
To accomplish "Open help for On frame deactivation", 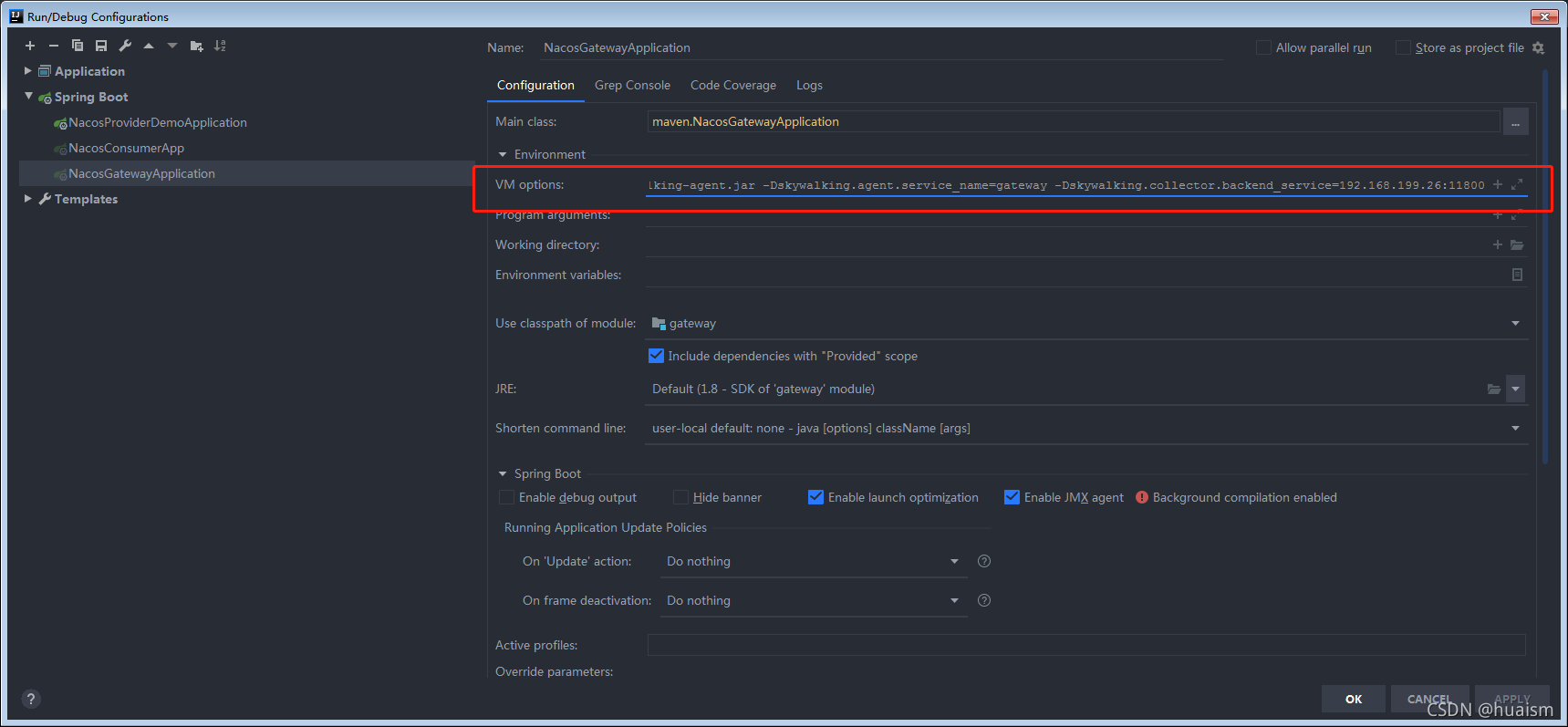I will click(984, 600).
